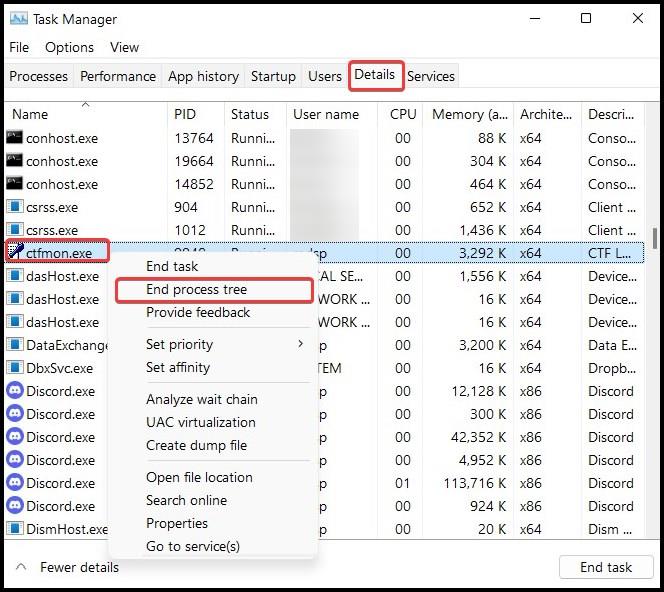Click the Task Manager title bar icon
This screenshot has height=592, width=664.
coord(18,19)
